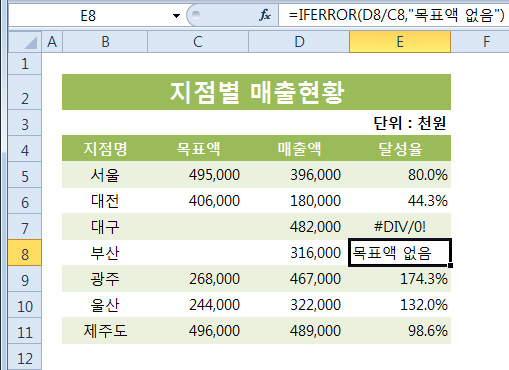Select the cell showing 98.6%
Viewport: 509px width, 370px height.
point(400,331)
